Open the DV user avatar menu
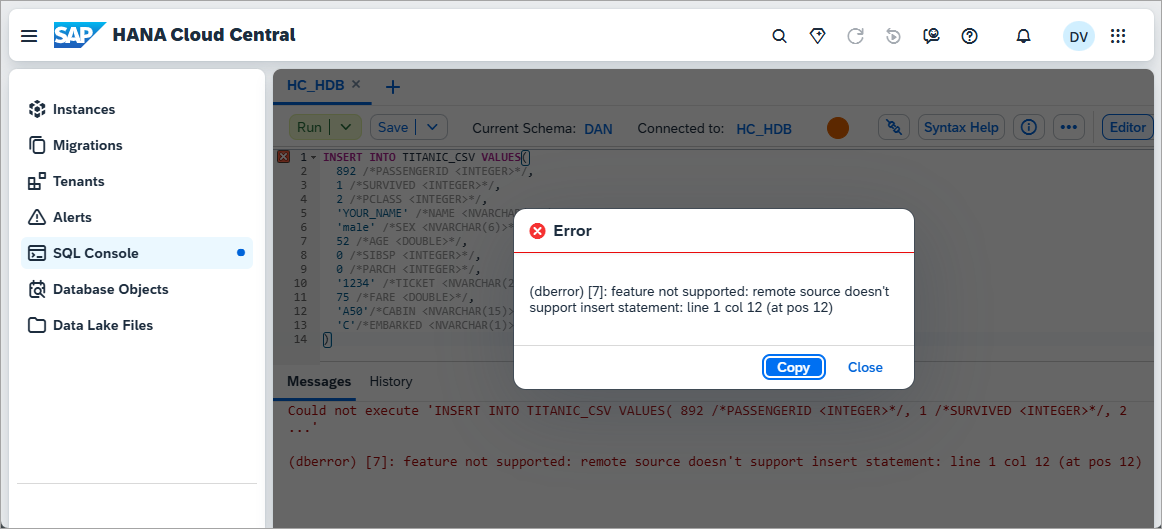 1078,36
